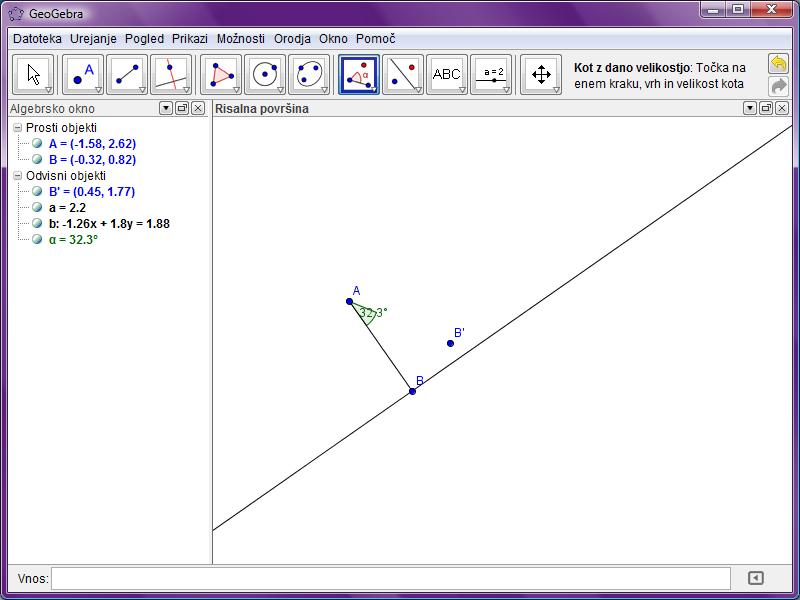The width and height of the screenshot is (800, 600).
Task: Open the Orodja menu
Action: (x=293, y=39)
